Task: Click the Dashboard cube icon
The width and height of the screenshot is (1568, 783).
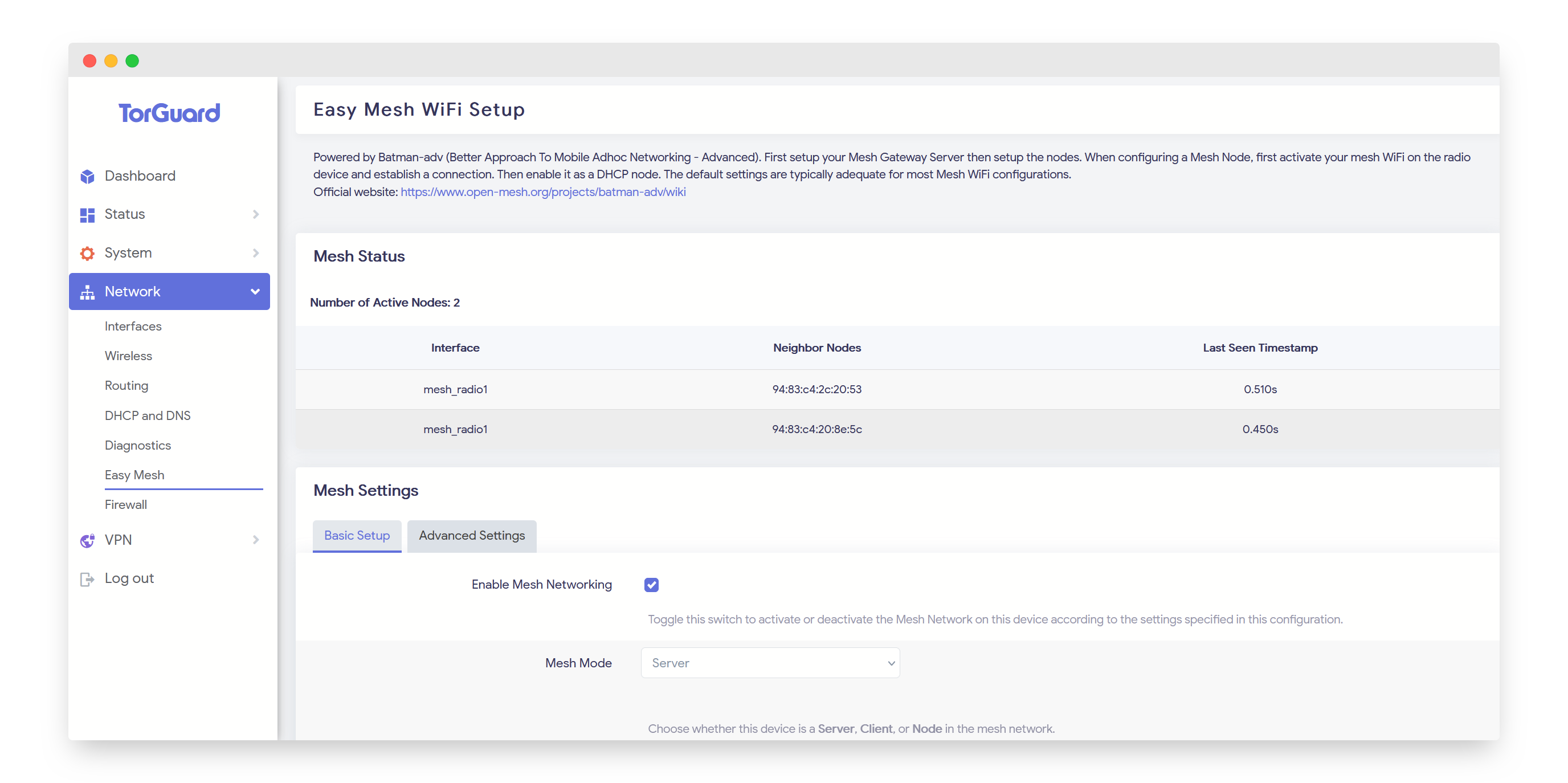Action: tap(88, 177)
